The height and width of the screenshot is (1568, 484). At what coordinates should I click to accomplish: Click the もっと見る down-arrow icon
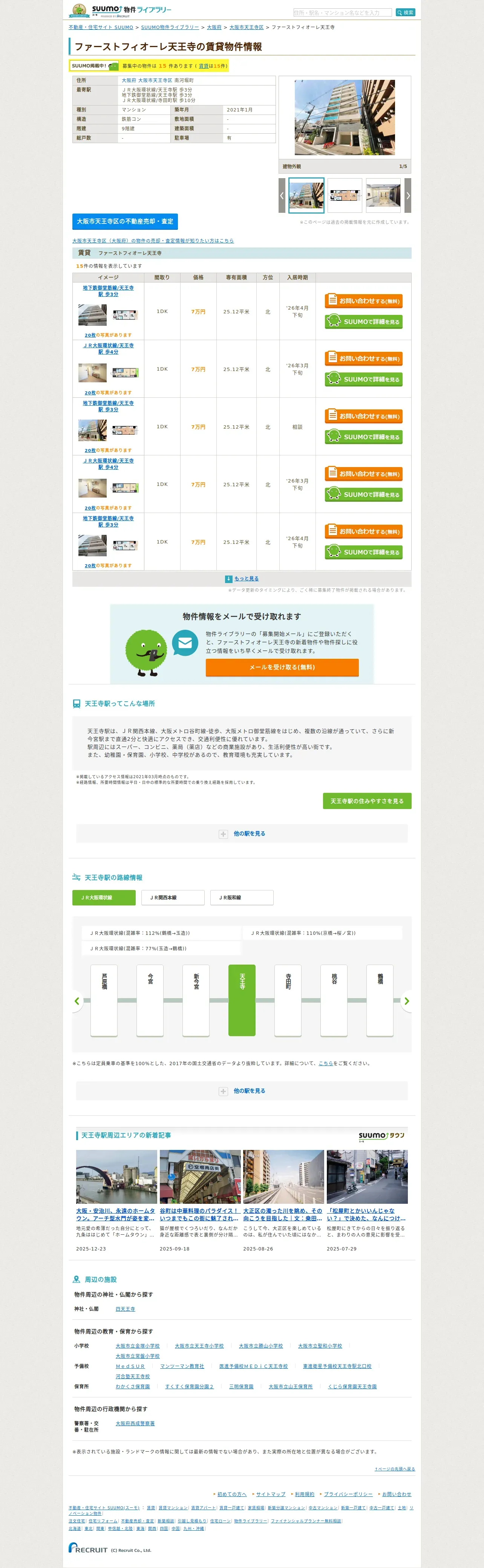click(x=228, y=579)
